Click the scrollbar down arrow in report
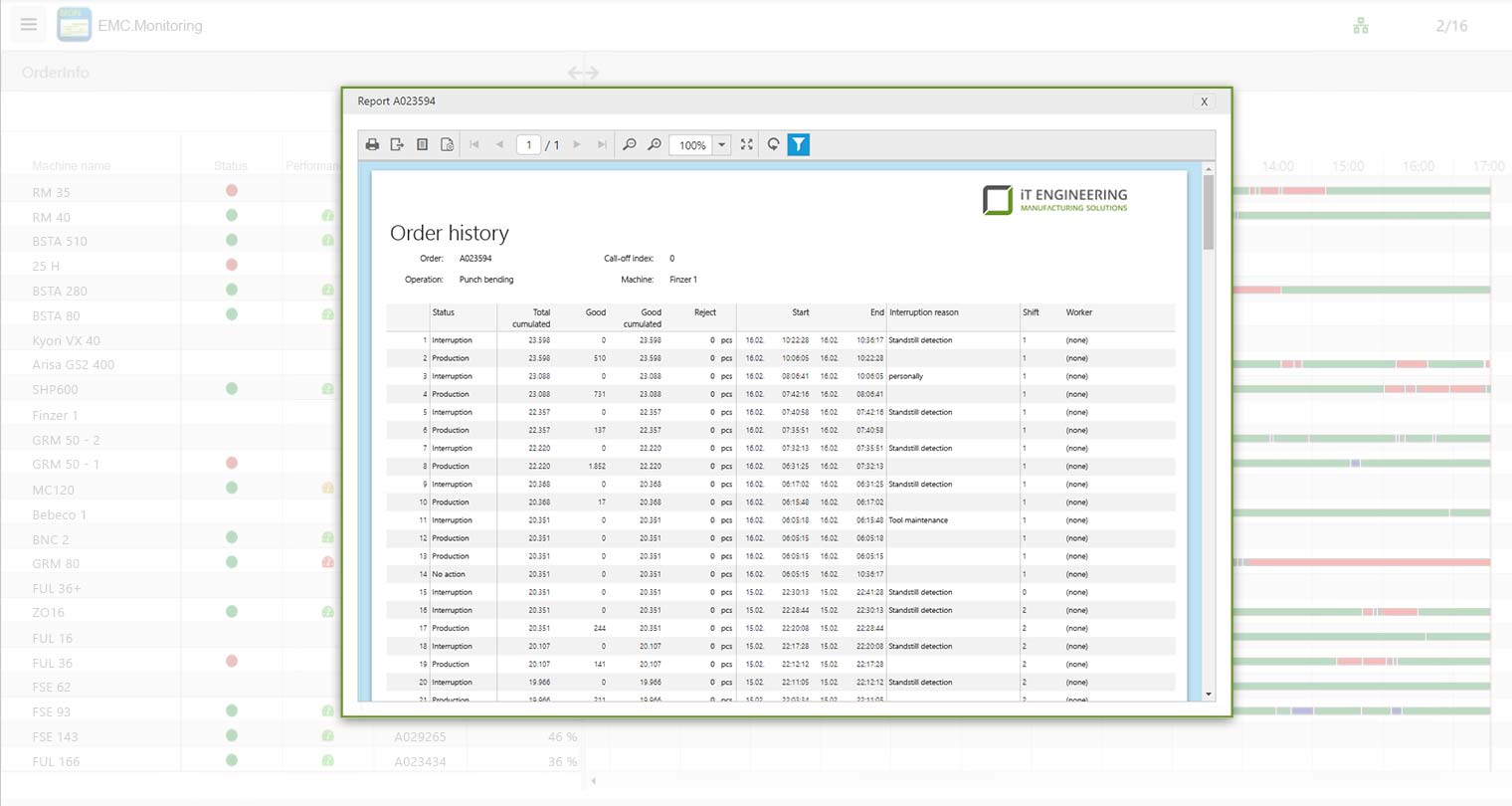 (x=1209, y=694)
